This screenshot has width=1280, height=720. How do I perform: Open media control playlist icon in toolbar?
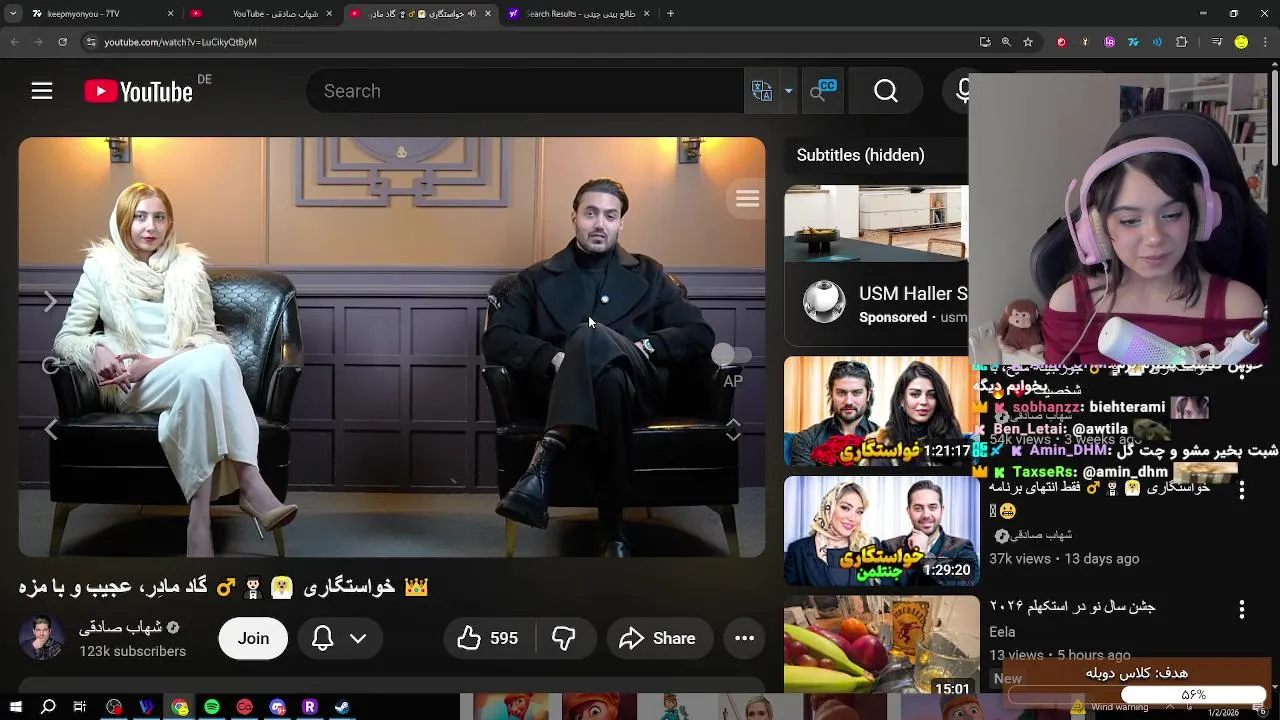click(x=1216, y=42)
